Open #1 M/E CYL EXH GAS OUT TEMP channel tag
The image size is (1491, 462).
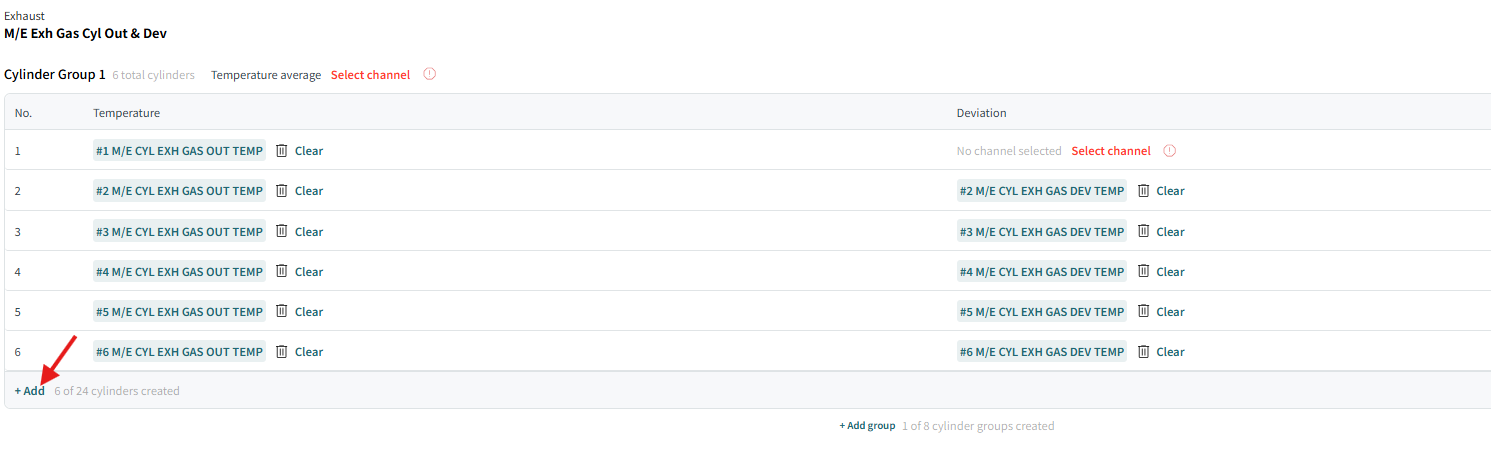pos(179,151)
